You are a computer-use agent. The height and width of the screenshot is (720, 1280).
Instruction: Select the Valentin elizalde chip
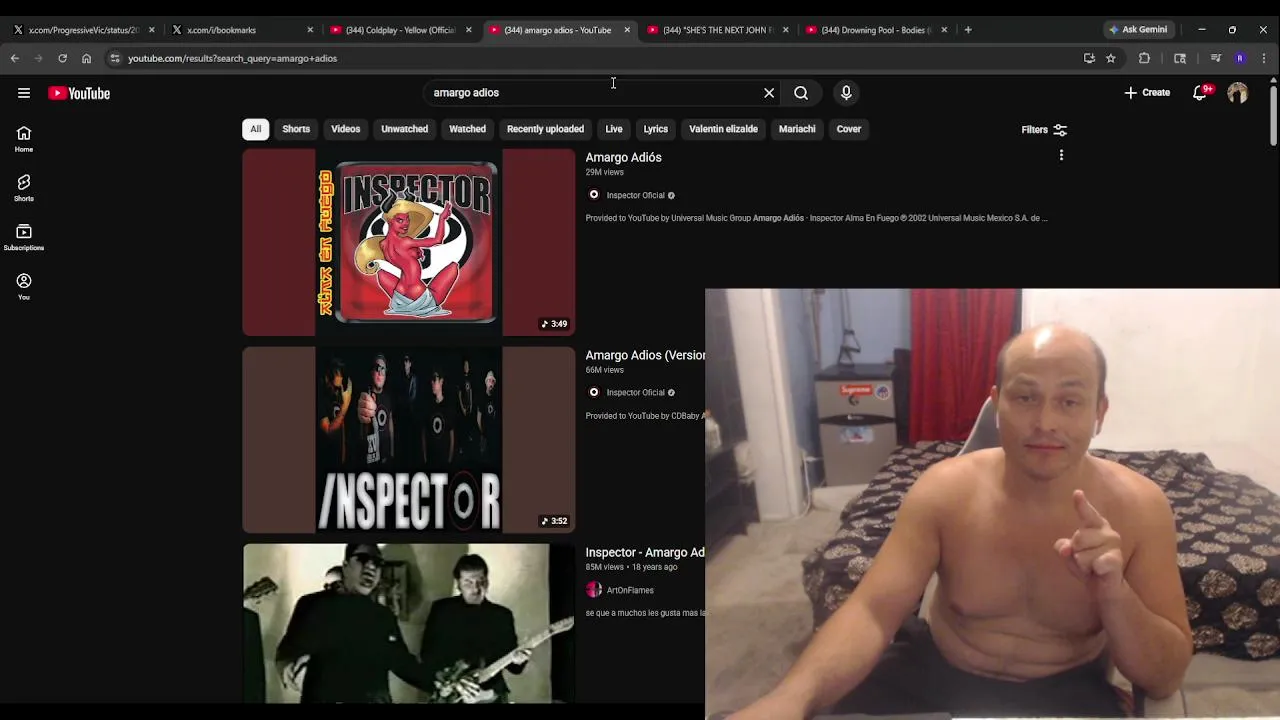click(x=723, y=129)
